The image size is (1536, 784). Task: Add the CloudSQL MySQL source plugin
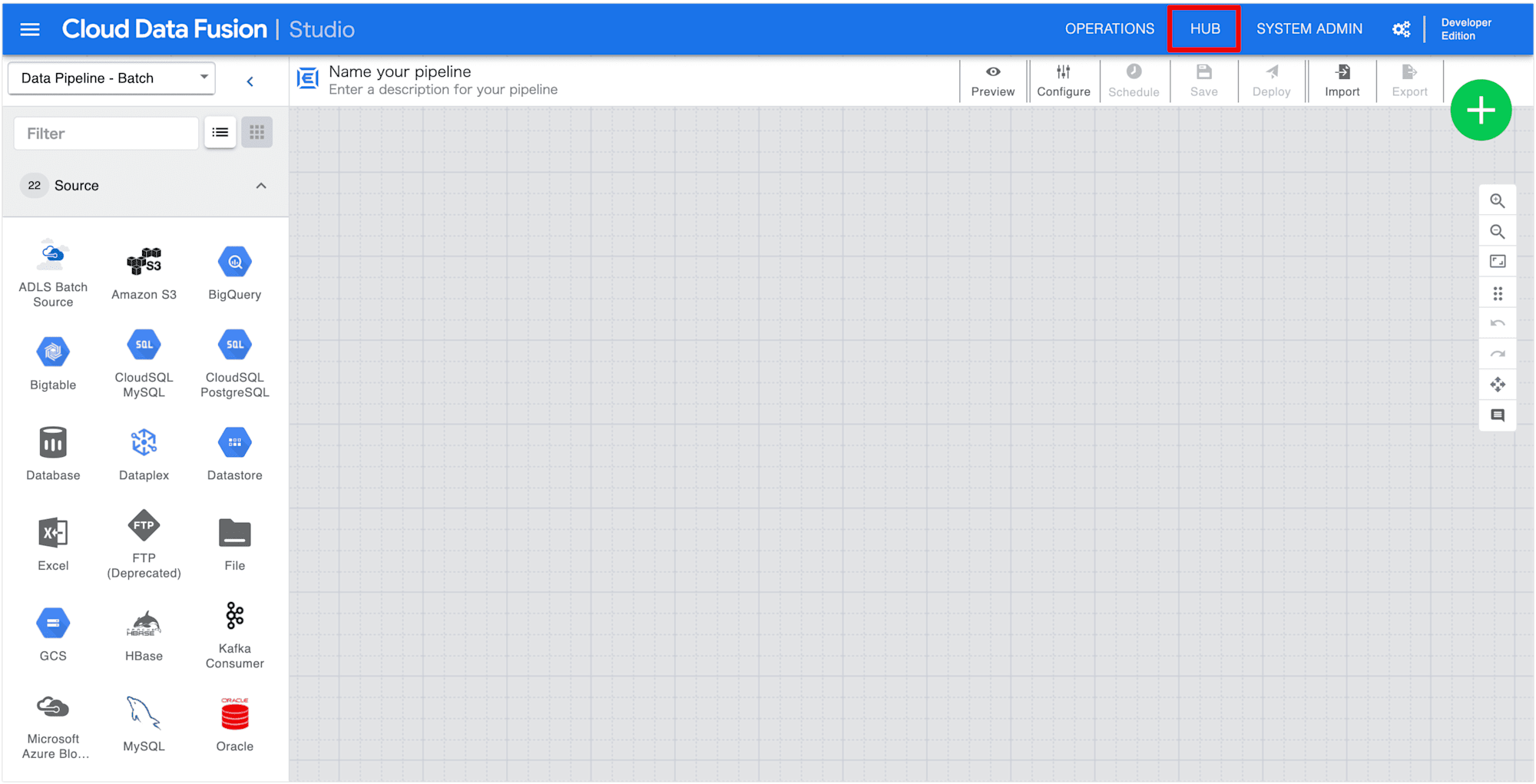[x=144, y=364]
